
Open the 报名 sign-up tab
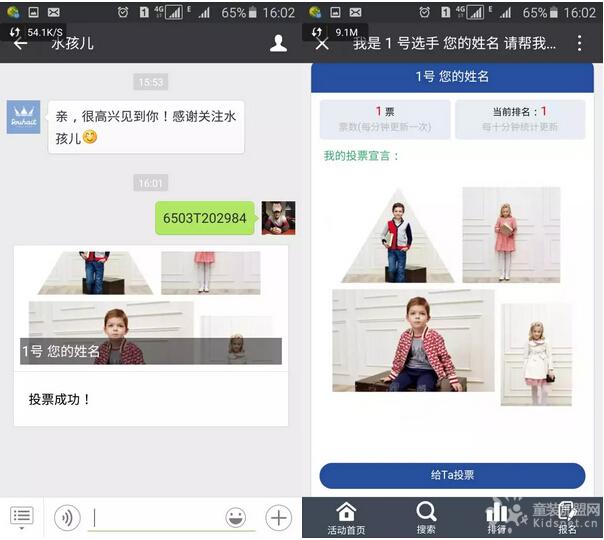(x=567, y=518)
